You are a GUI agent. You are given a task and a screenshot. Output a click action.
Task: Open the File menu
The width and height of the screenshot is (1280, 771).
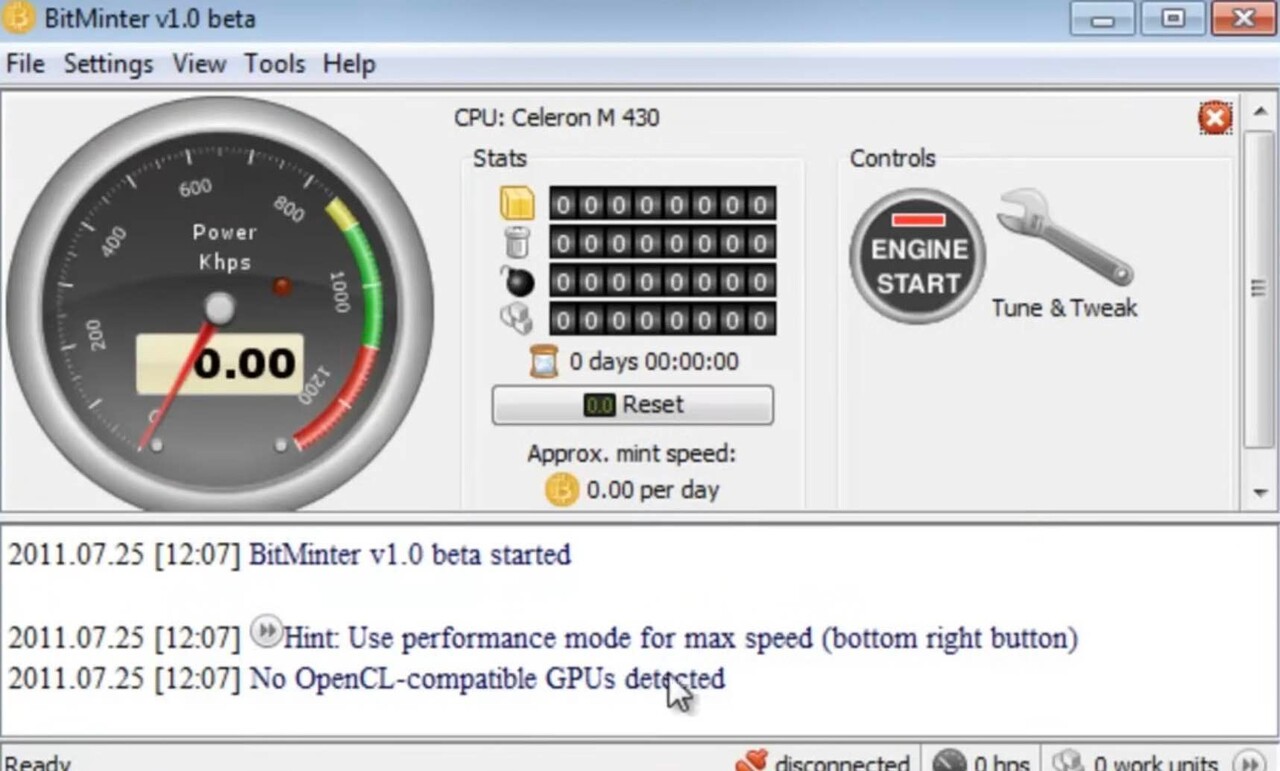point(25,64)
